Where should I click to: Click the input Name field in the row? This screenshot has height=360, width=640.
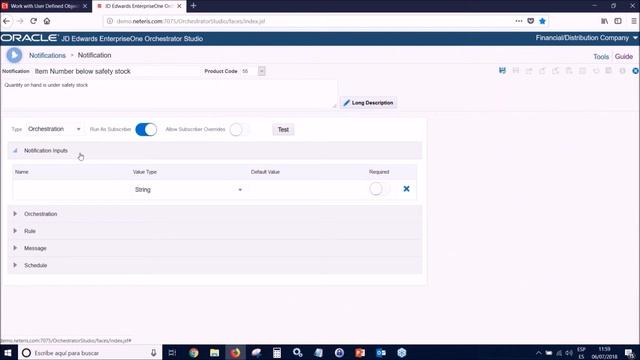[x=72, y=189]
